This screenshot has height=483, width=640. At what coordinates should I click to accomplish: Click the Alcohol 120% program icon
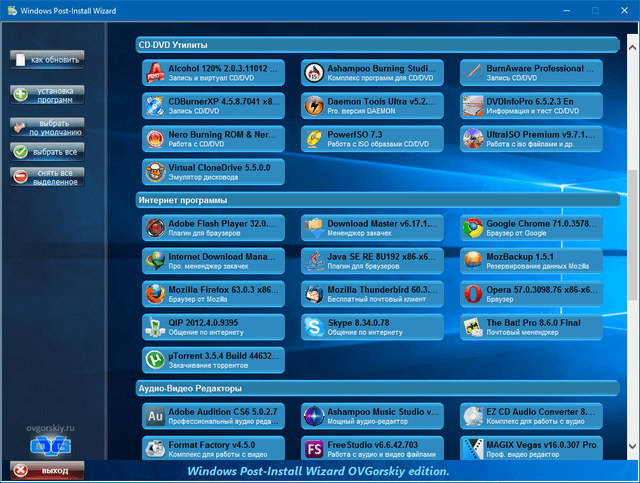tap(156, 73)
